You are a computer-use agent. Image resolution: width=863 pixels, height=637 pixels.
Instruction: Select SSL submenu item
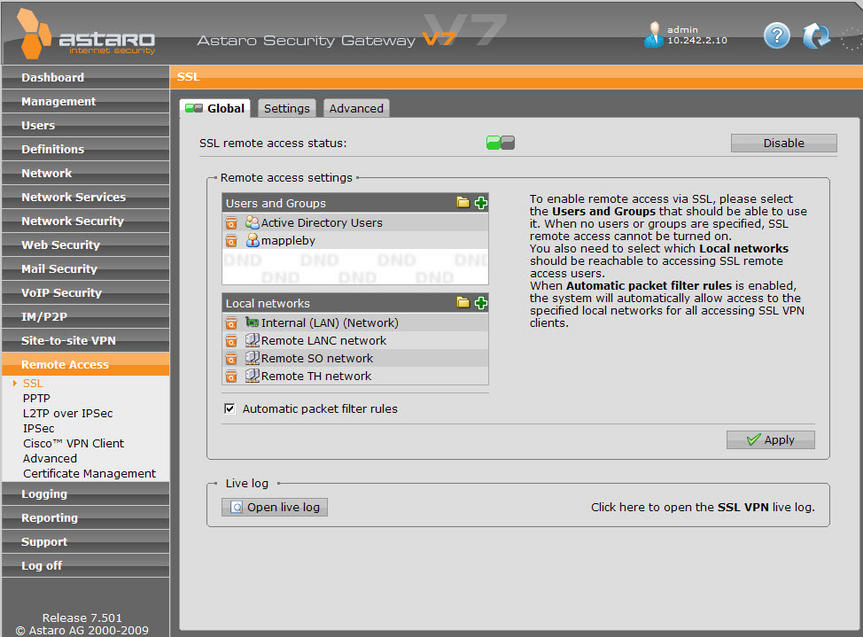32,383
